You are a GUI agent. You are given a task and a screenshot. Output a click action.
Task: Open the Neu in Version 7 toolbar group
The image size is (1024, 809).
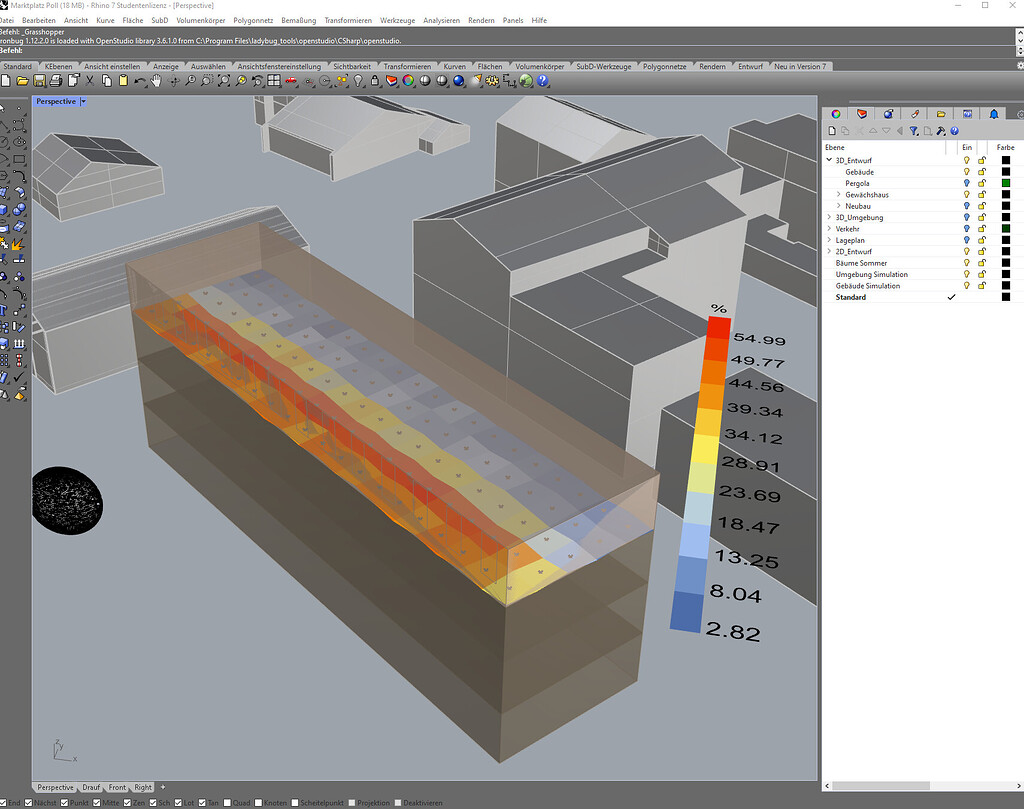tap(800, 65)
